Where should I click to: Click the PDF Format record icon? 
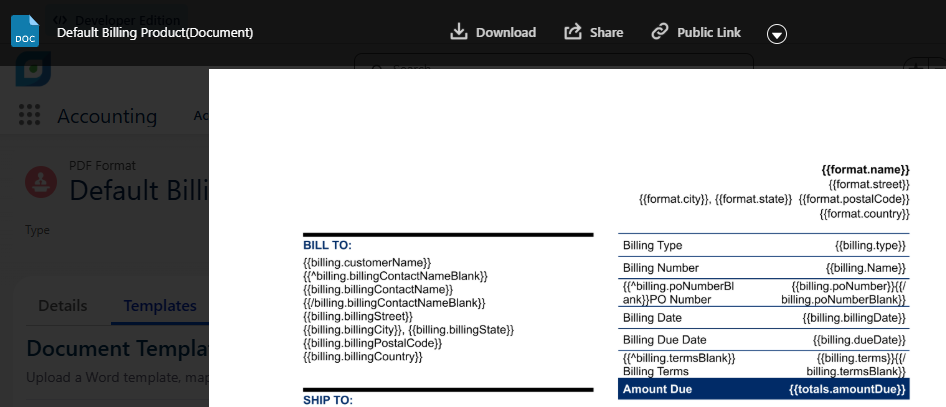[x=41, y=181]
